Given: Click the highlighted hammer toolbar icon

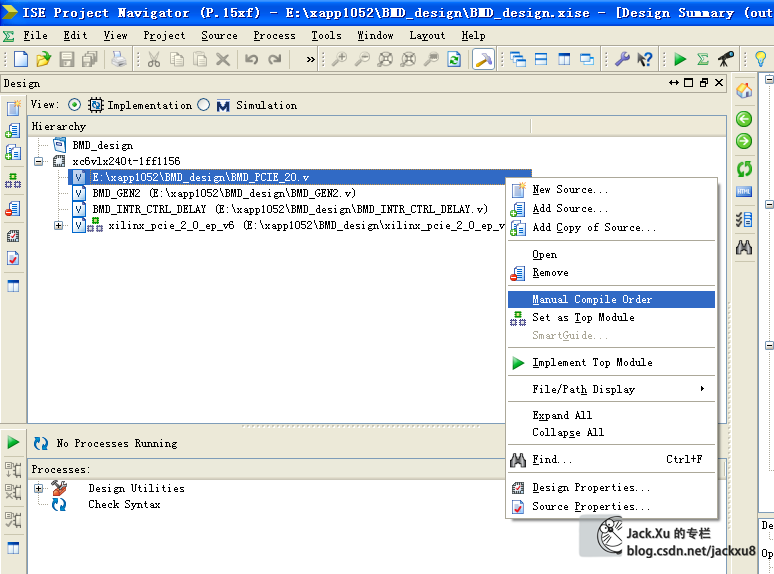Looking at the screenshot, I should point(483,59).
